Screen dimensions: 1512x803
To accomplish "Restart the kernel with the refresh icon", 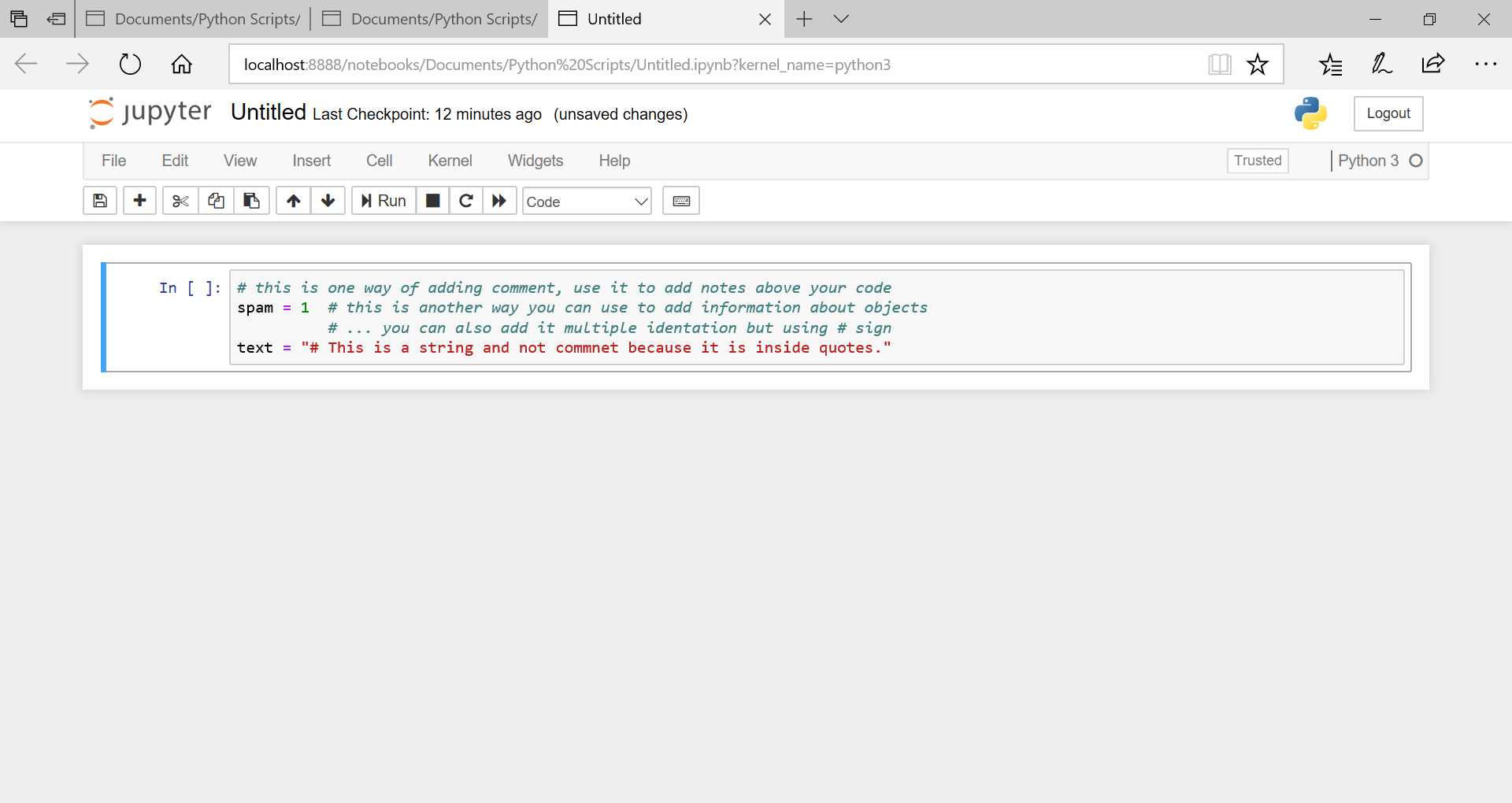I will 465,201.
